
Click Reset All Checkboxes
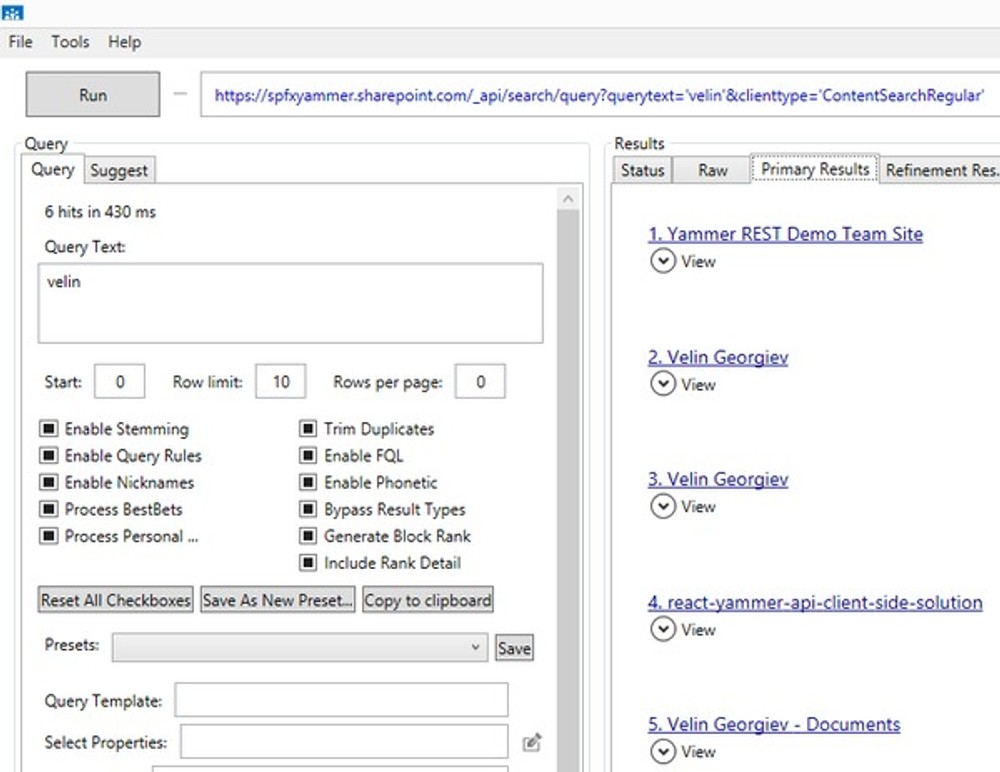click(x=115, y=599)
